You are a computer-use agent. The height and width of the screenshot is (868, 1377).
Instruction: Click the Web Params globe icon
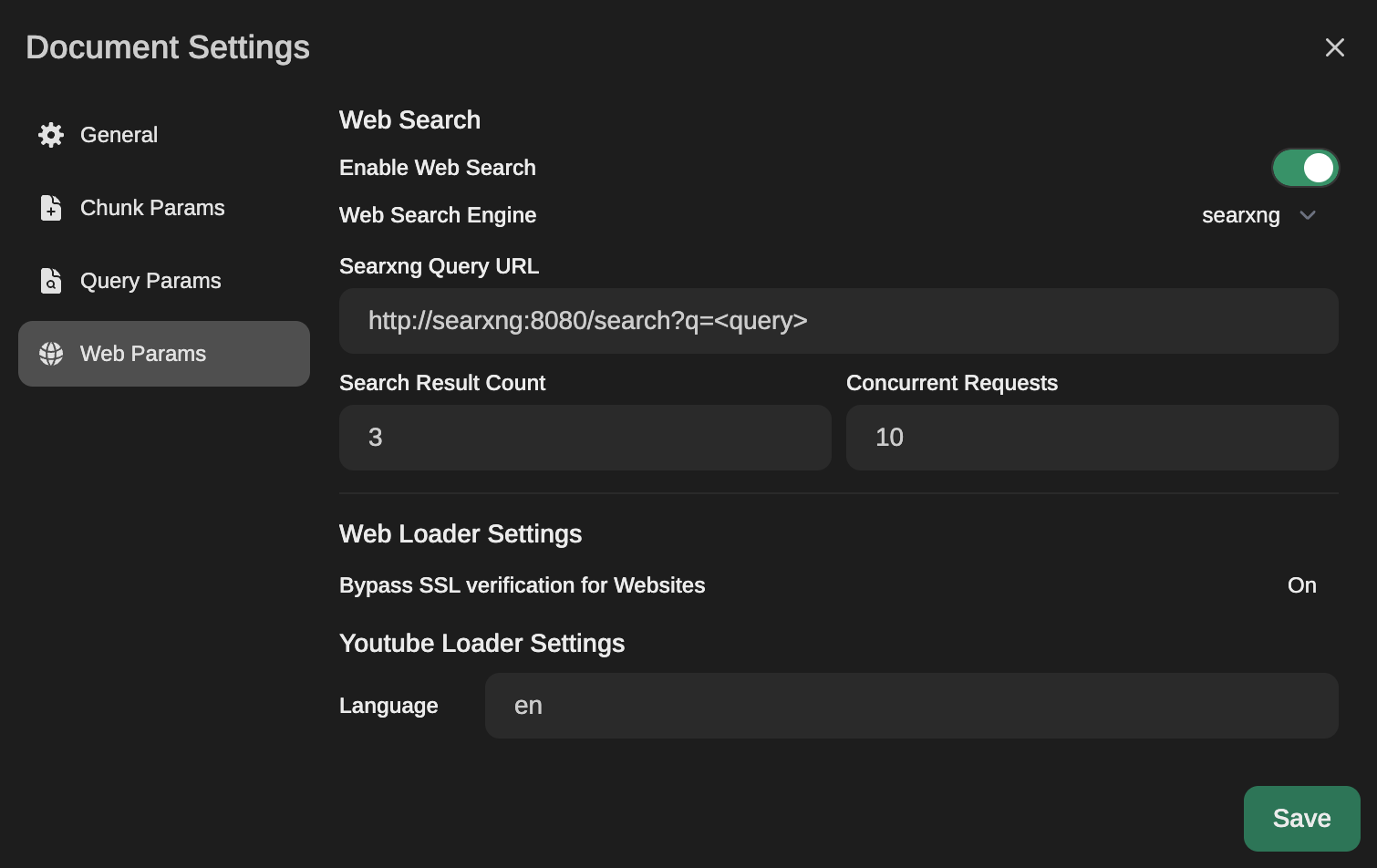pos(51,354)
